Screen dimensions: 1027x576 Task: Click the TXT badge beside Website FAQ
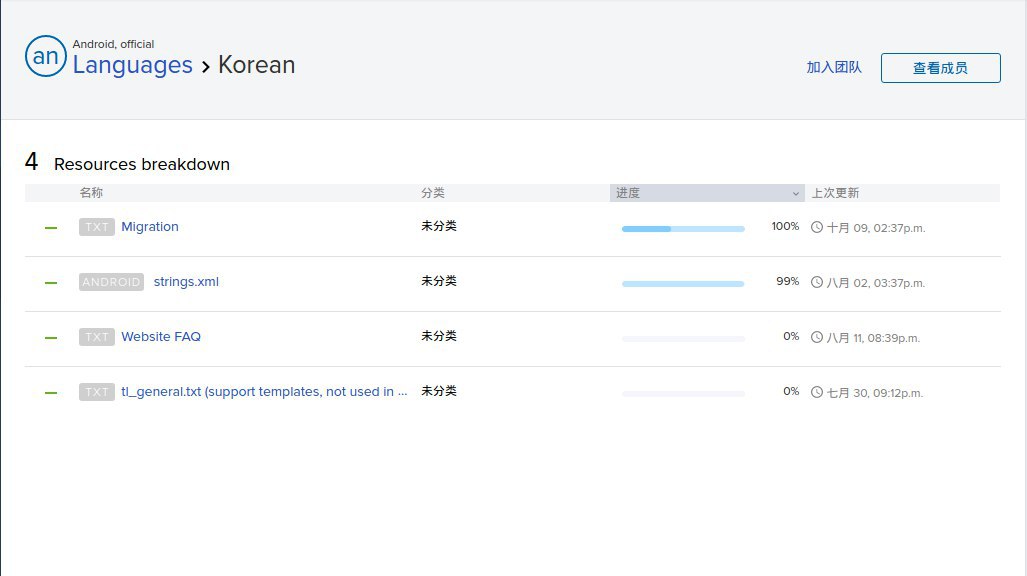point(97,337)
